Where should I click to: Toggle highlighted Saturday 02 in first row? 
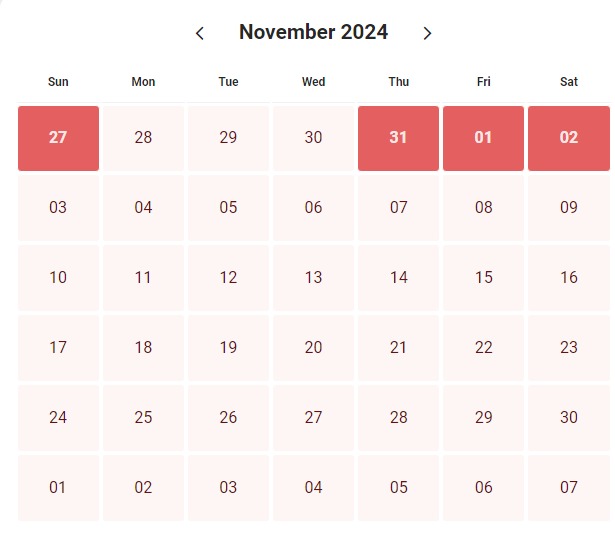tap(569, 138)
